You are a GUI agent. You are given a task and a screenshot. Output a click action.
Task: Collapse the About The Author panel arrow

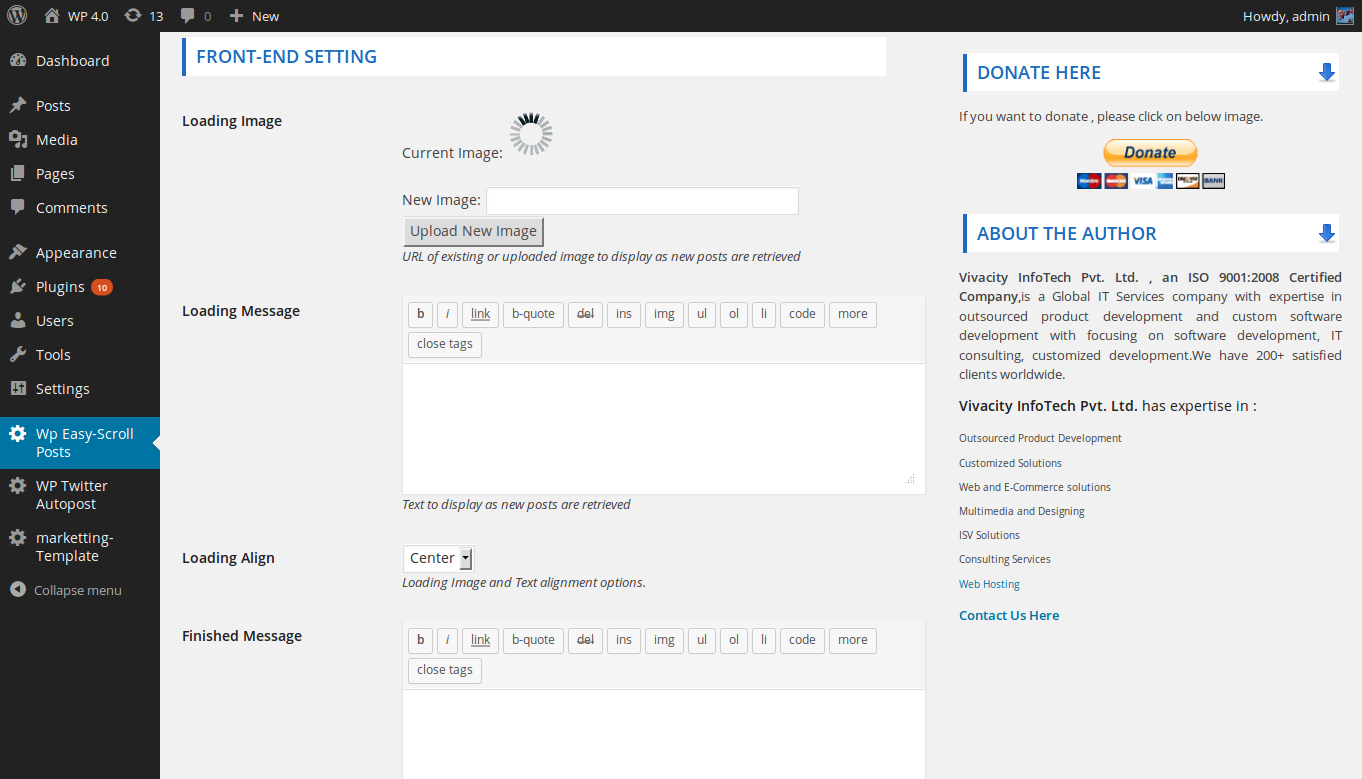click(x=1327, y=233)
